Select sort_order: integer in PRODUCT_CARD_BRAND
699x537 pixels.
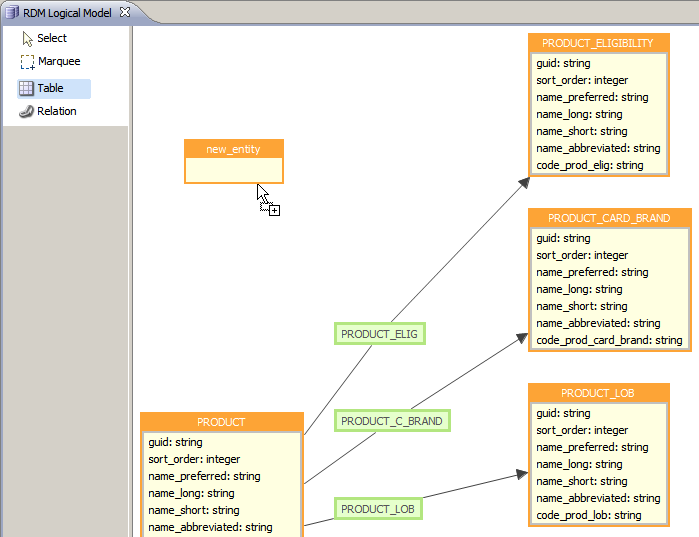(x=582, y=255)
